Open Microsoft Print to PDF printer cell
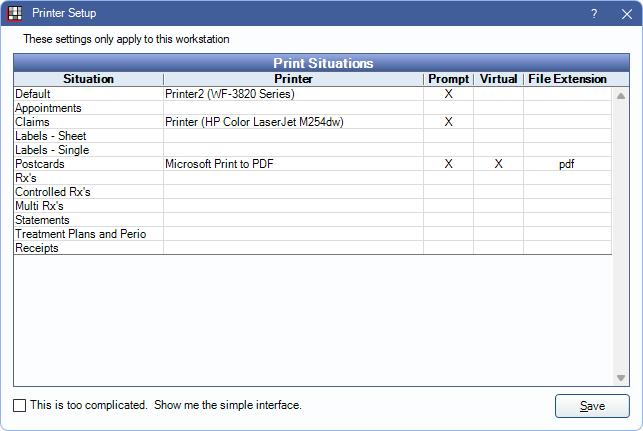 pos(292,163)
